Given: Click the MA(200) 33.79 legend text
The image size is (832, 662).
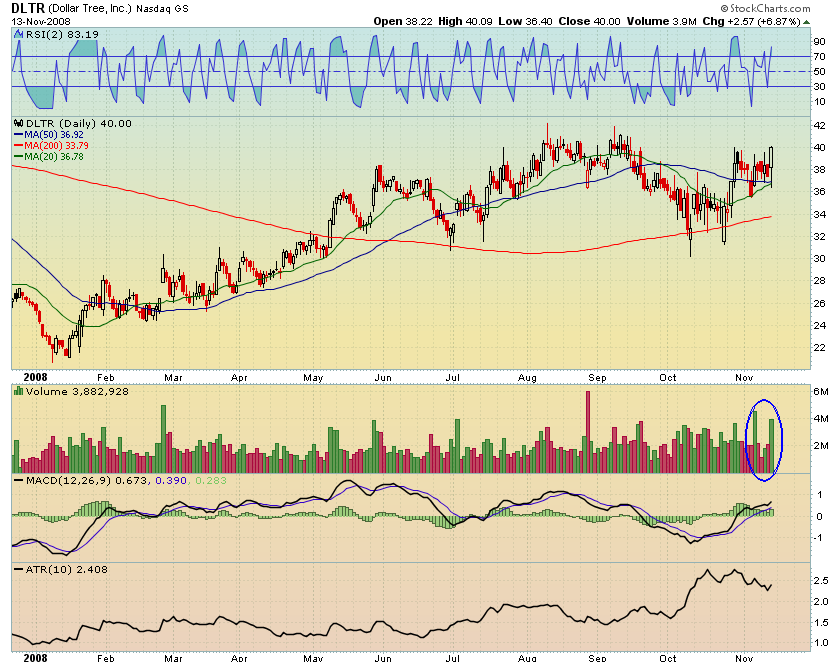Looking at the screenshot, I should tap(56, 146).
